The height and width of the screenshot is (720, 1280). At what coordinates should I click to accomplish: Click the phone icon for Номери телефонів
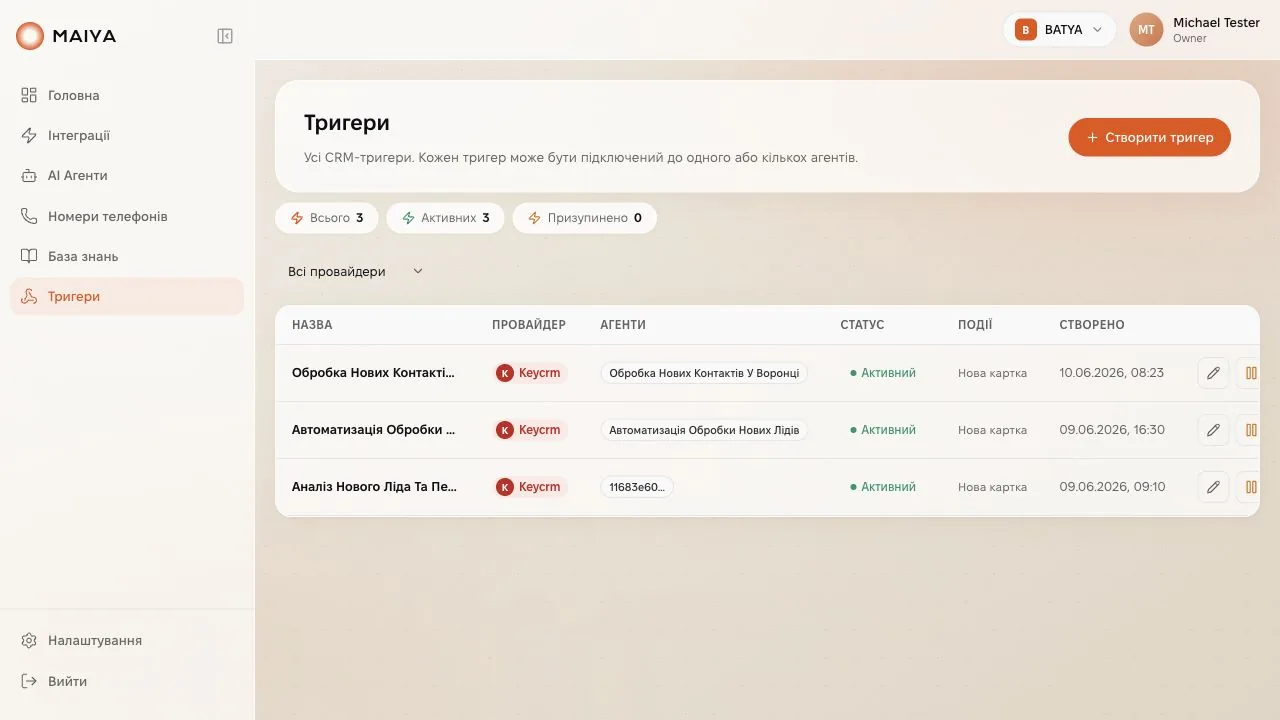(x=29, y=216)
